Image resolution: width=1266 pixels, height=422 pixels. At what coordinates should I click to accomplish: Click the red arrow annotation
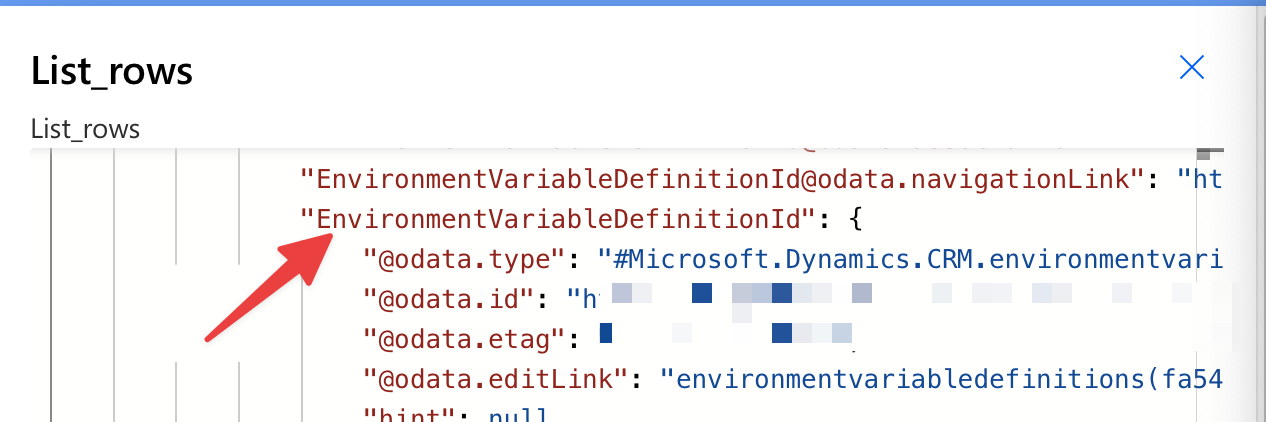[268, 286]
